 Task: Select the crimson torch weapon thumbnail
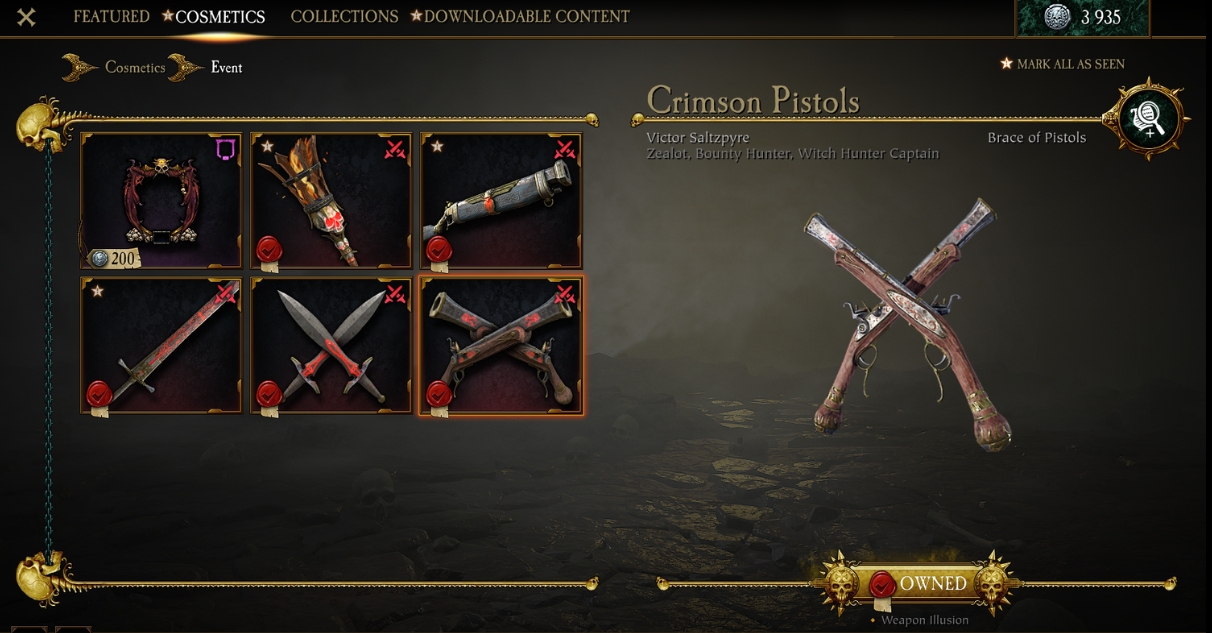(331, 201)
